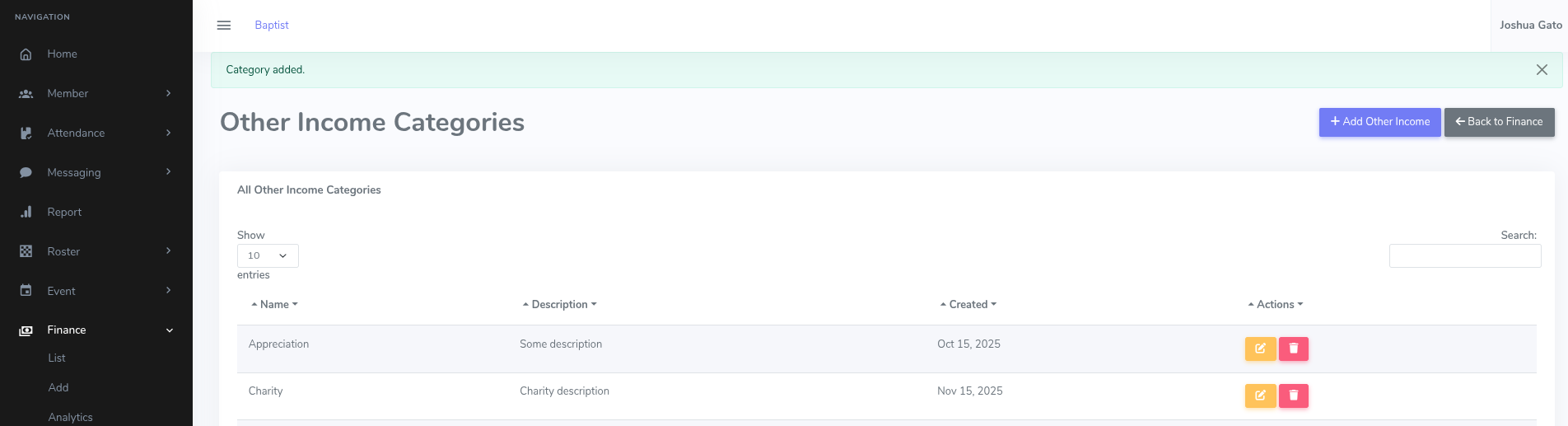The width and height of the screenshot is (1568, 426).
Task: Delete the Charity category with trash icon
Action: 1293,396
